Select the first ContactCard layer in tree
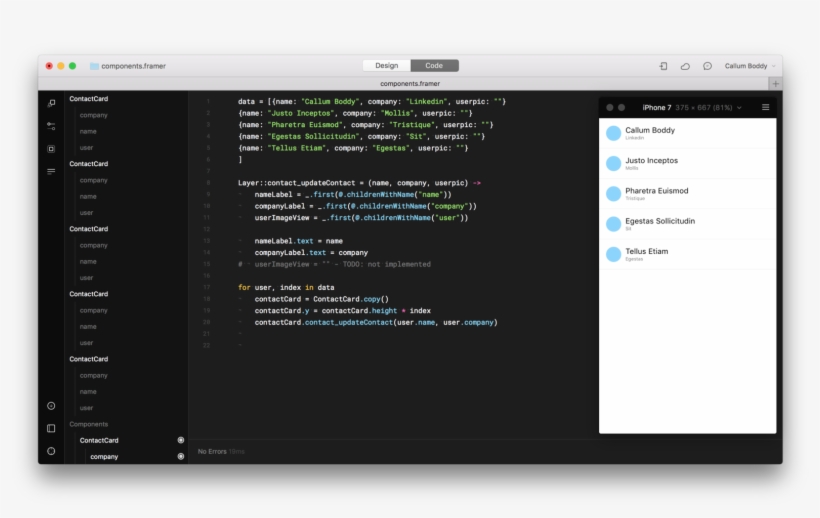This screenshot has height=518, width=820. click(x=88, y=99)
